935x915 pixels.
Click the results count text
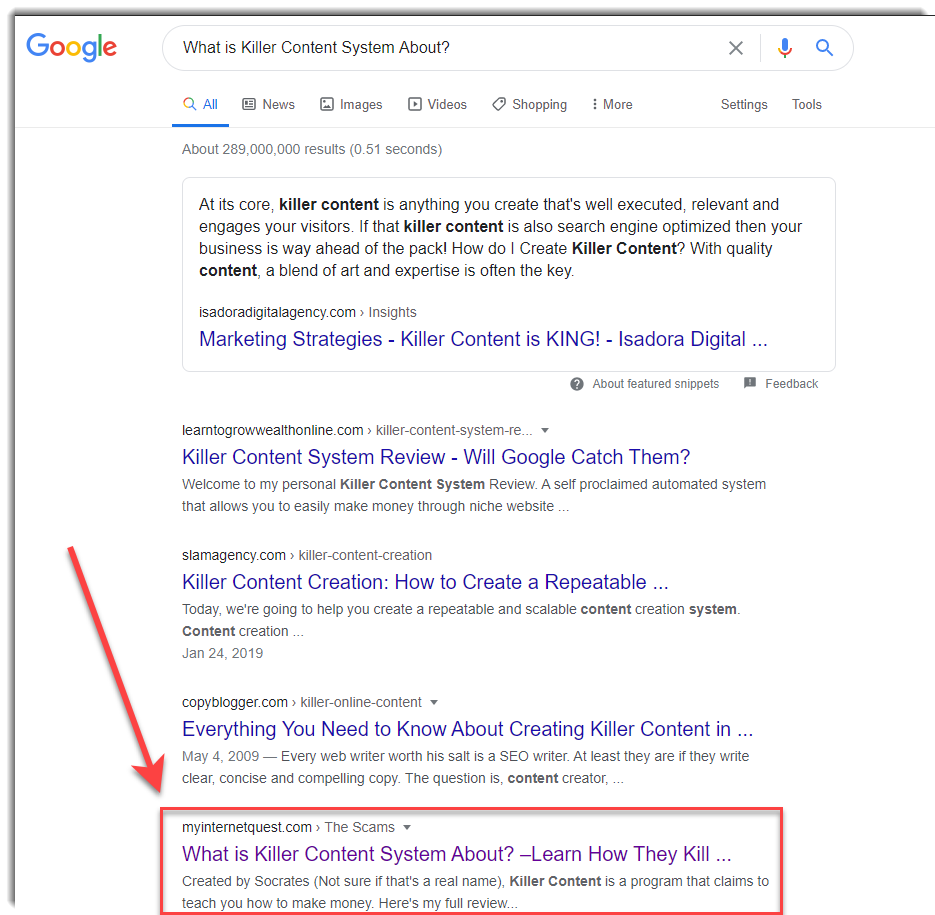coord(312,149)
